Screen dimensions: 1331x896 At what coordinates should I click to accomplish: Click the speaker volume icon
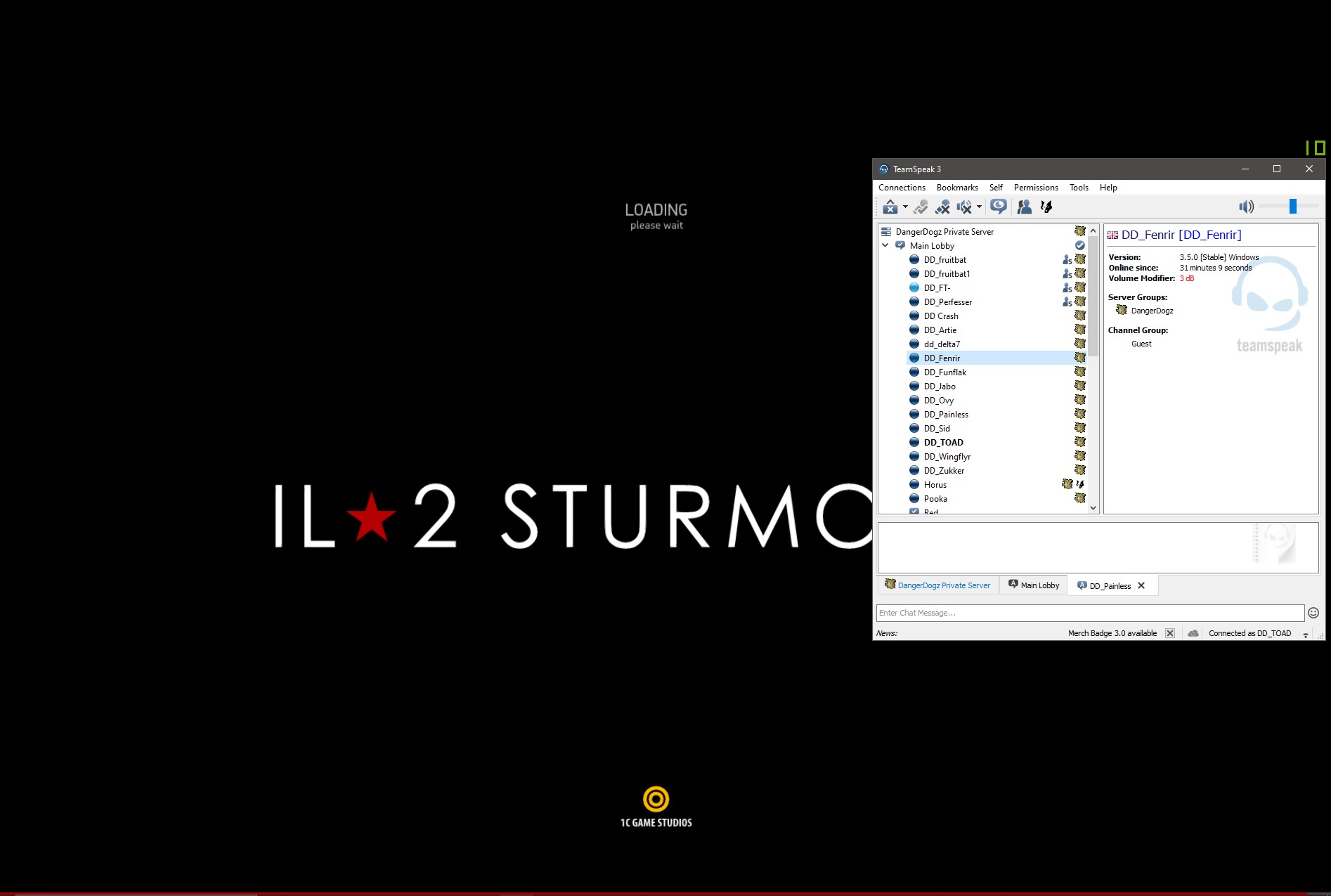click(1246, 207)
